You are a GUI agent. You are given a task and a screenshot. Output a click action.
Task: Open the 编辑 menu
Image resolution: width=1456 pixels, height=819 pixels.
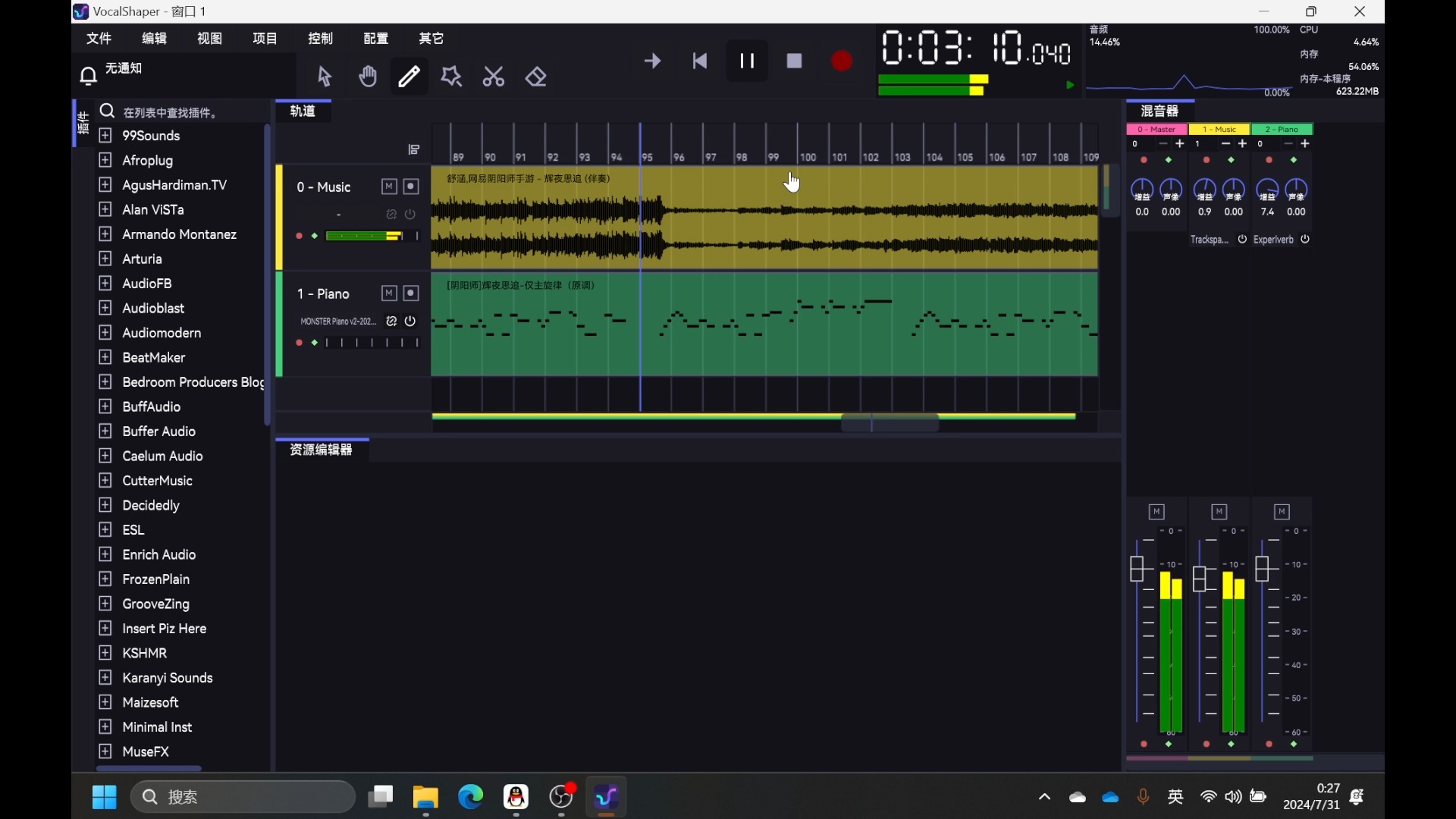(155, 39)
